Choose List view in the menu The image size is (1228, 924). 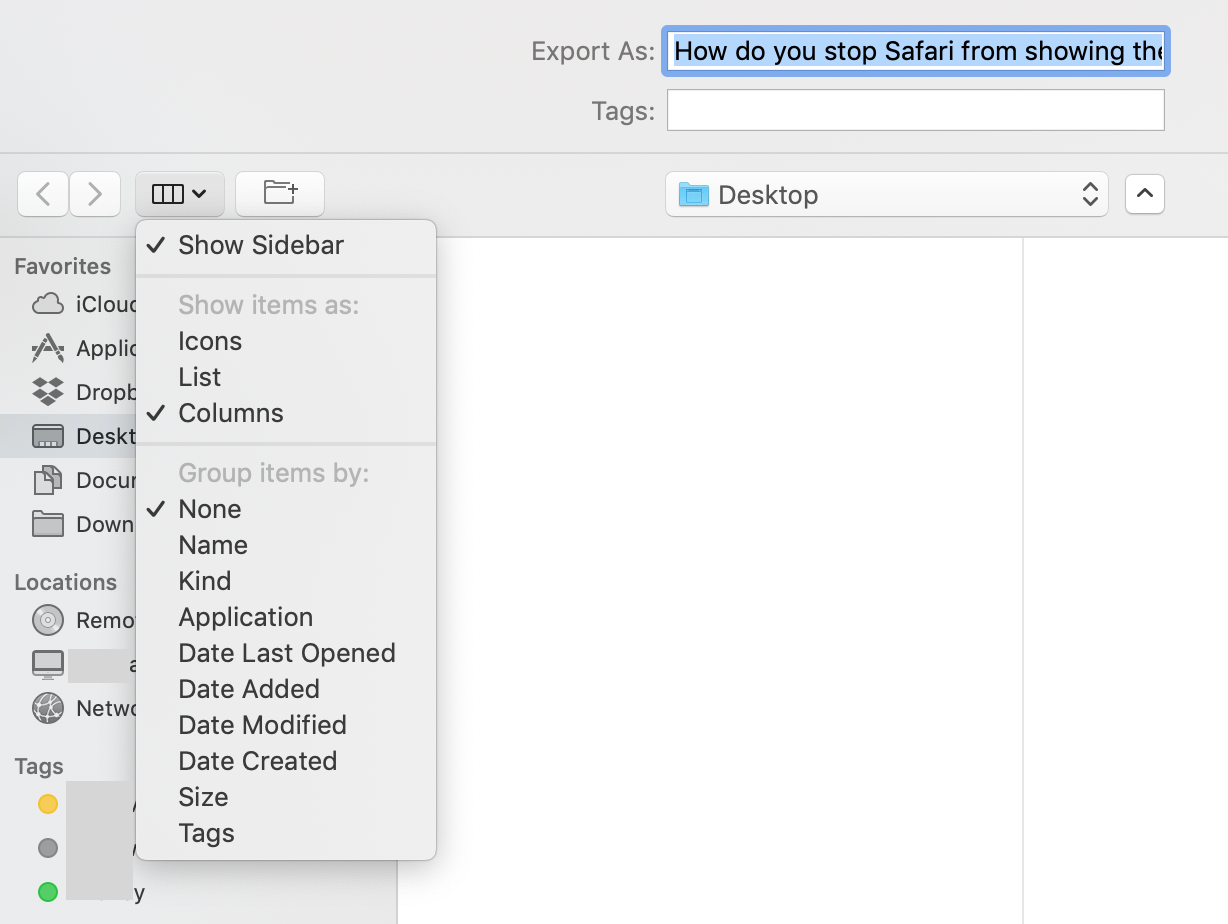coord(286,377)
